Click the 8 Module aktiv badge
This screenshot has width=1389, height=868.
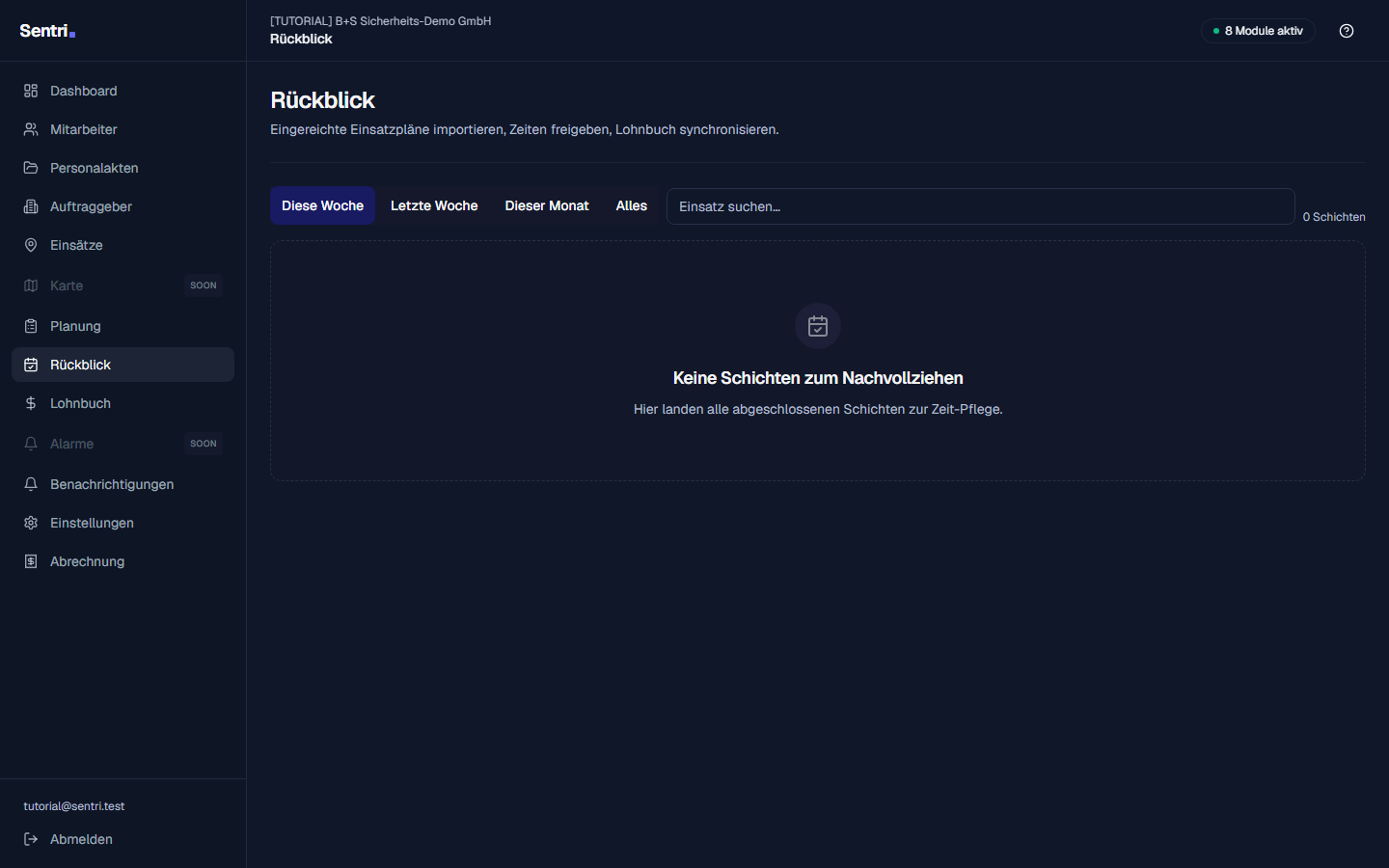(x=1258, y=31)
